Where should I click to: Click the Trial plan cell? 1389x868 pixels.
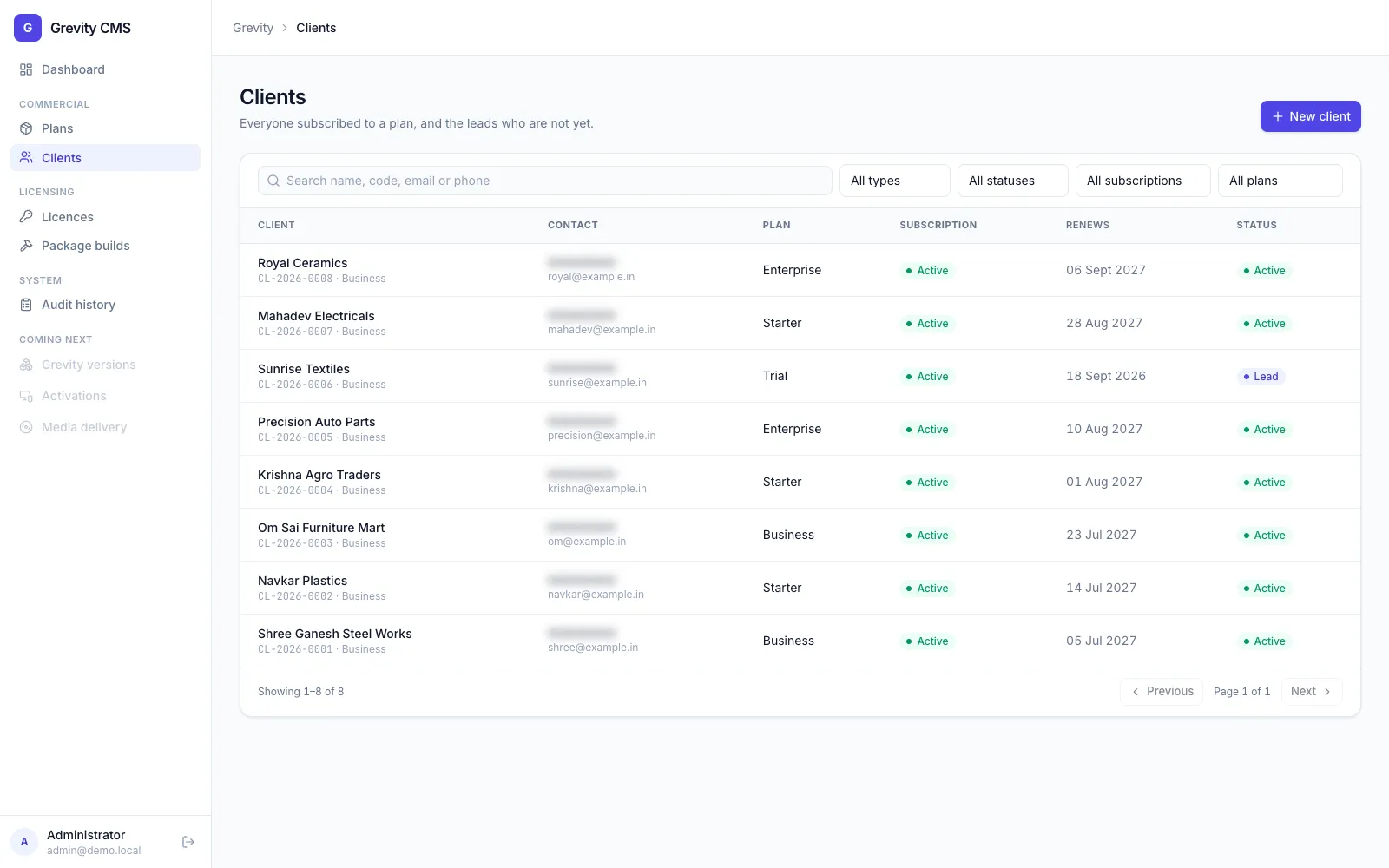775,376
